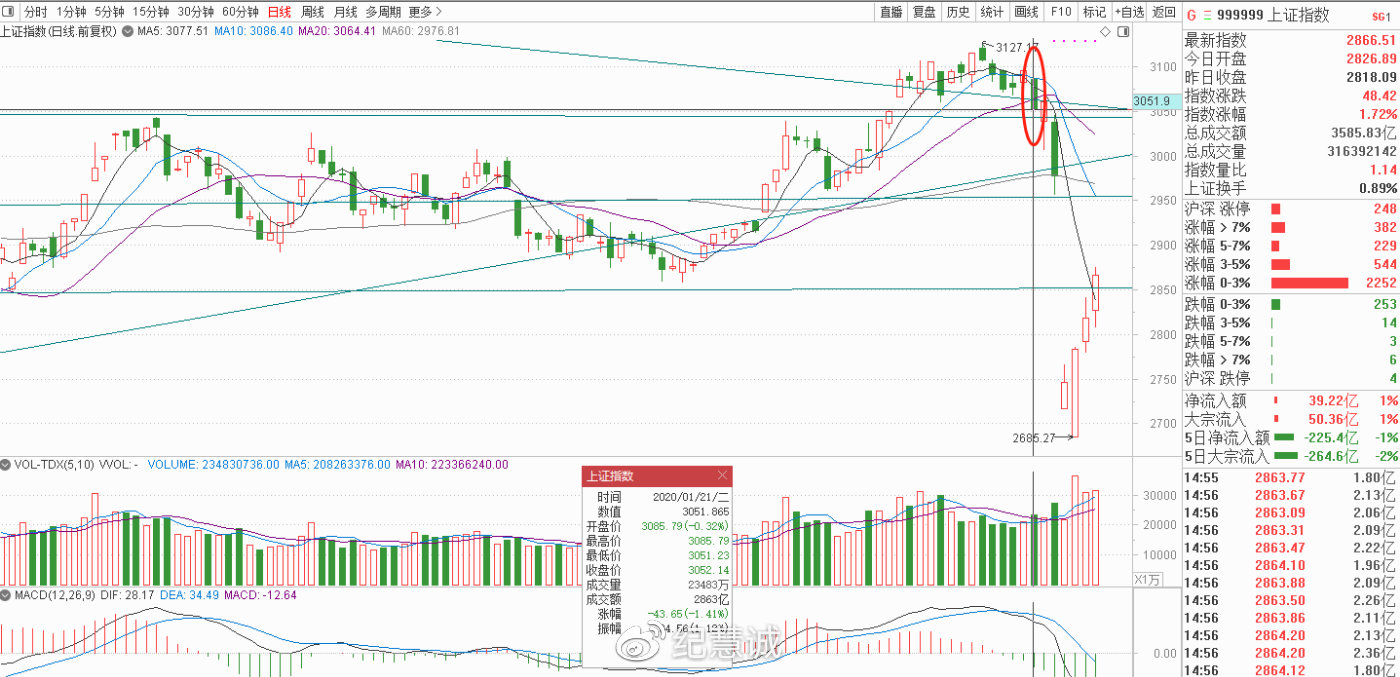The image size is (1400, 677).
Task: Close the 上证指数 data popup
Action: pos(723,476)
